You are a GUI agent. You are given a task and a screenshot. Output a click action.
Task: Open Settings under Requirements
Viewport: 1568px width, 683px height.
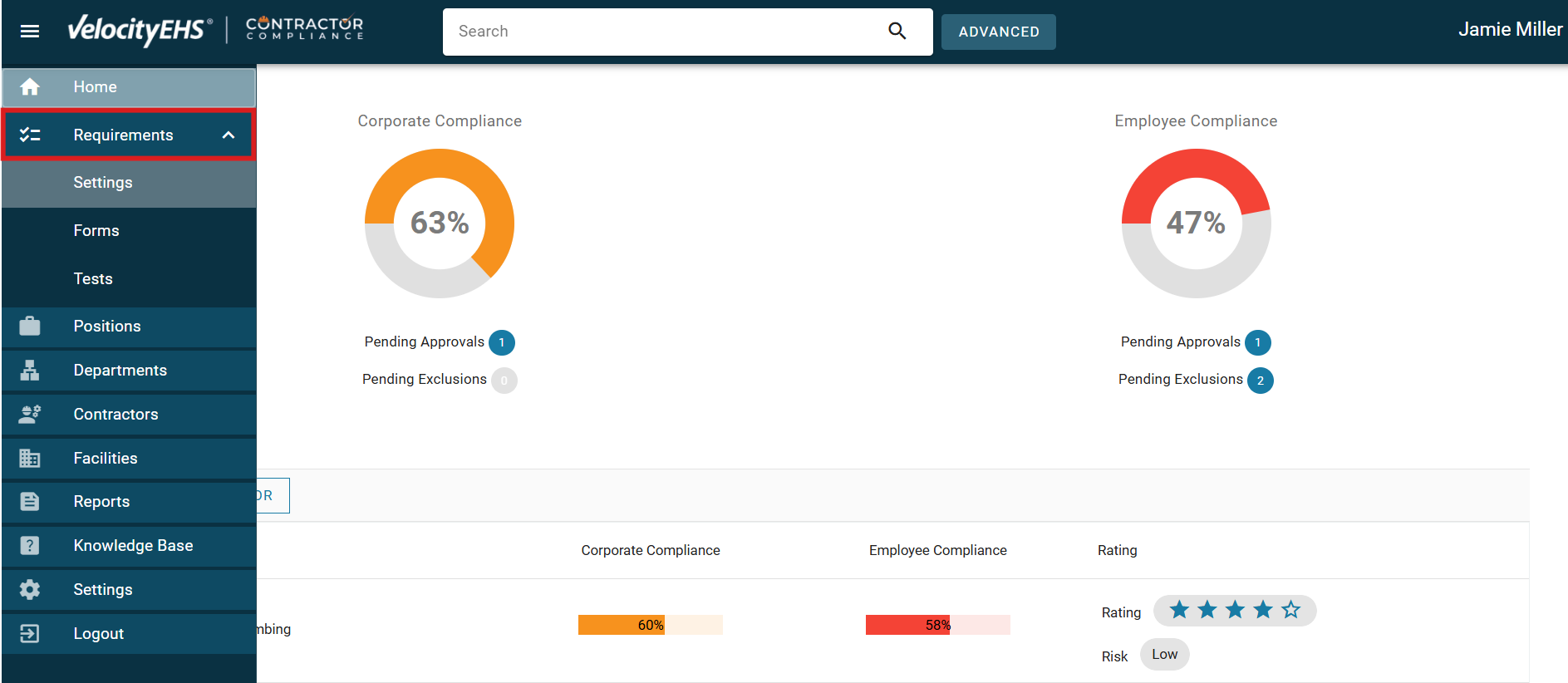[103, 183]
